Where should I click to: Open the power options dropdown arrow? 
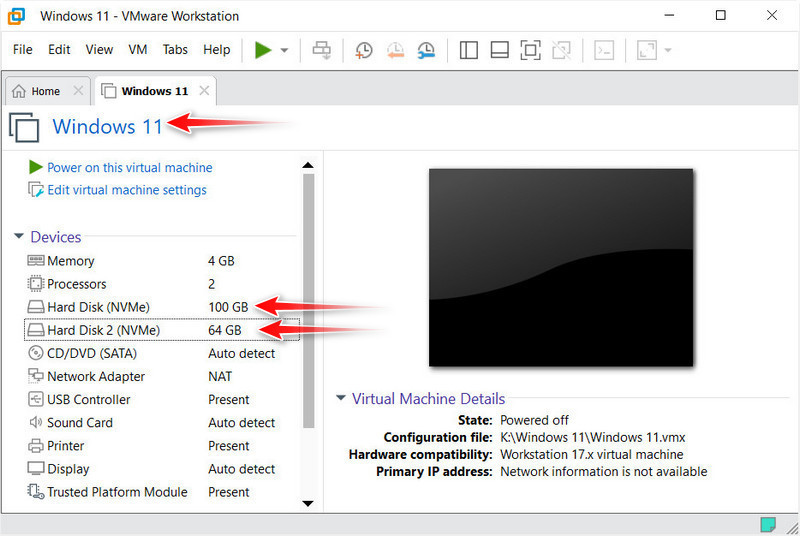(285, 50)
